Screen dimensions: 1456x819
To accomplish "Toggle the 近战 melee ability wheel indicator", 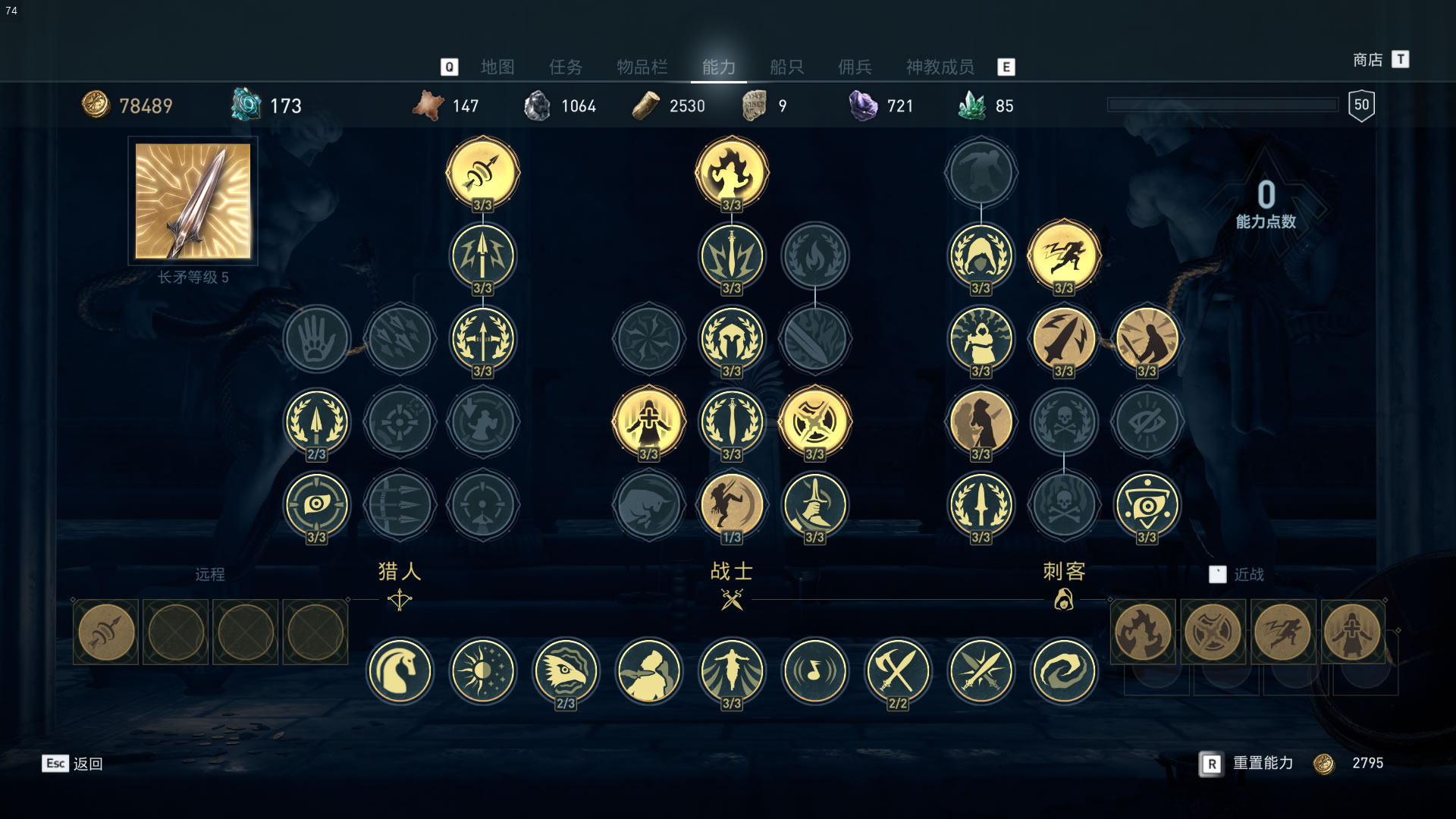I will tap(1237, 574).
